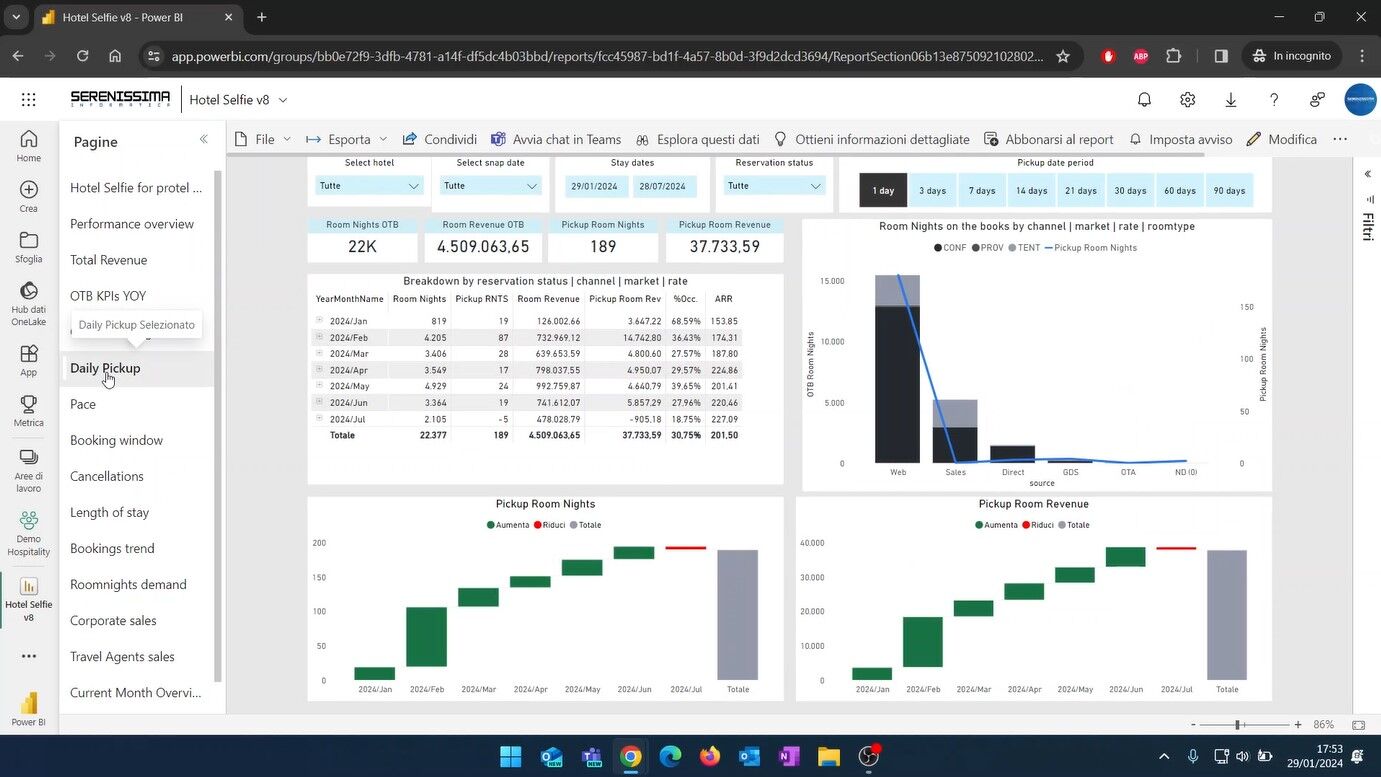The height and width of the screenshot is (777, 1381).
Task: Open the Reservation status dropdown
Action: click(774, 186)
